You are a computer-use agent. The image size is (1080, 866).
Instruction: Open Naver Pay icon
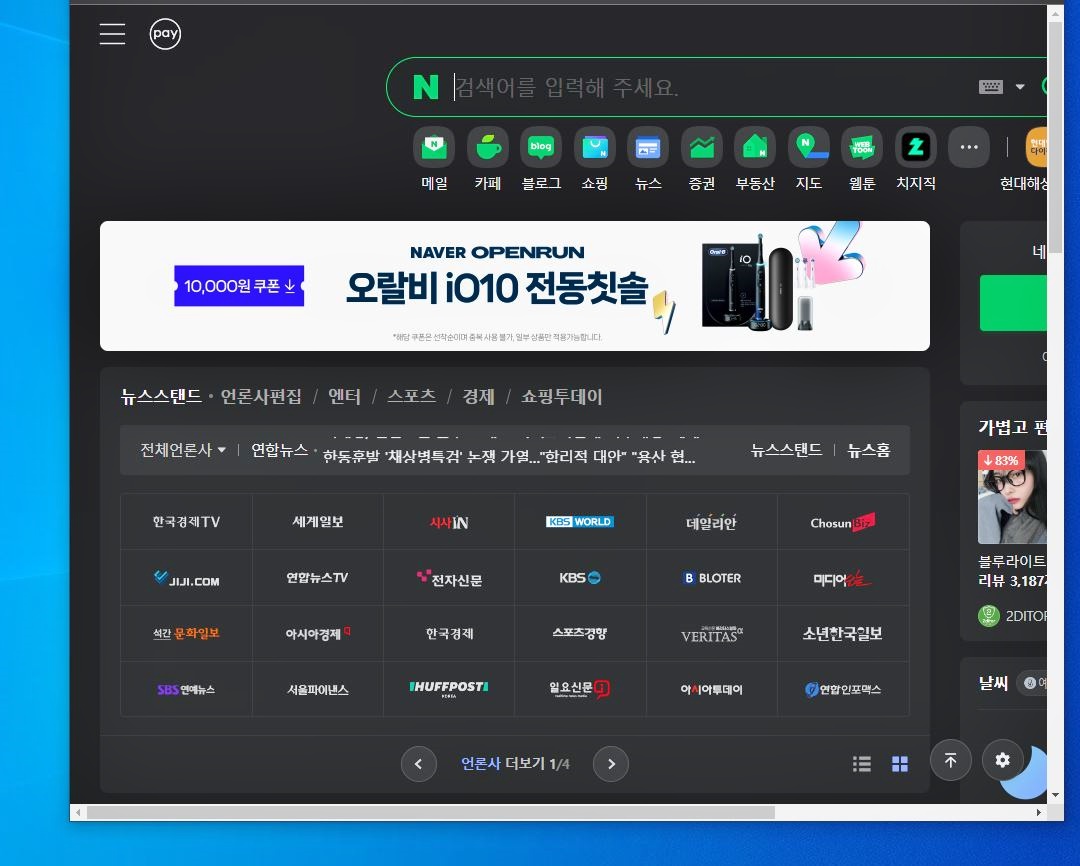(165, 34)
